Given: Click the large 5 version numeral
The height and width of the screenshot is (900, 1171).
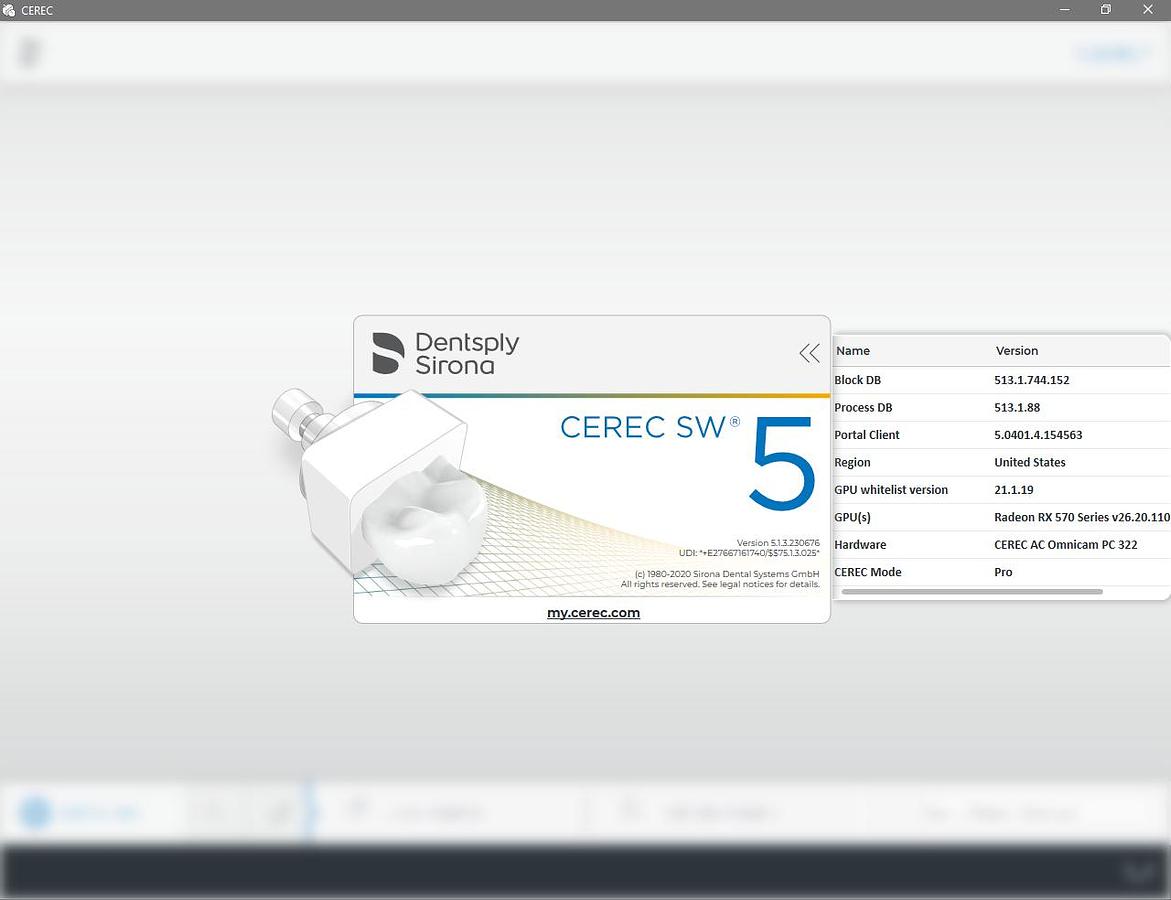Looking at the screenshot, I should 782,463.
